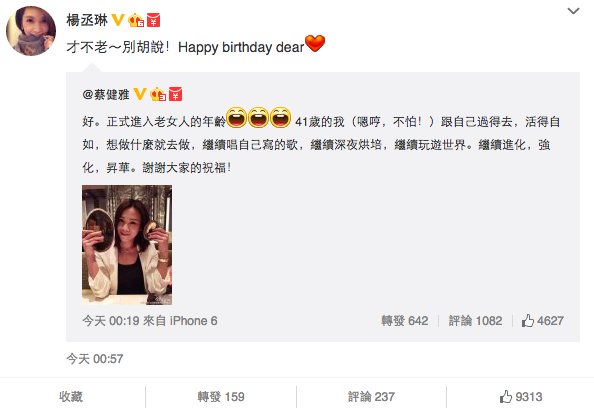The height and width of the screenshot is (411, 594).
Task: Click the gold V verified badge beside 蔡健雅
Action: [x=140, y=94]
